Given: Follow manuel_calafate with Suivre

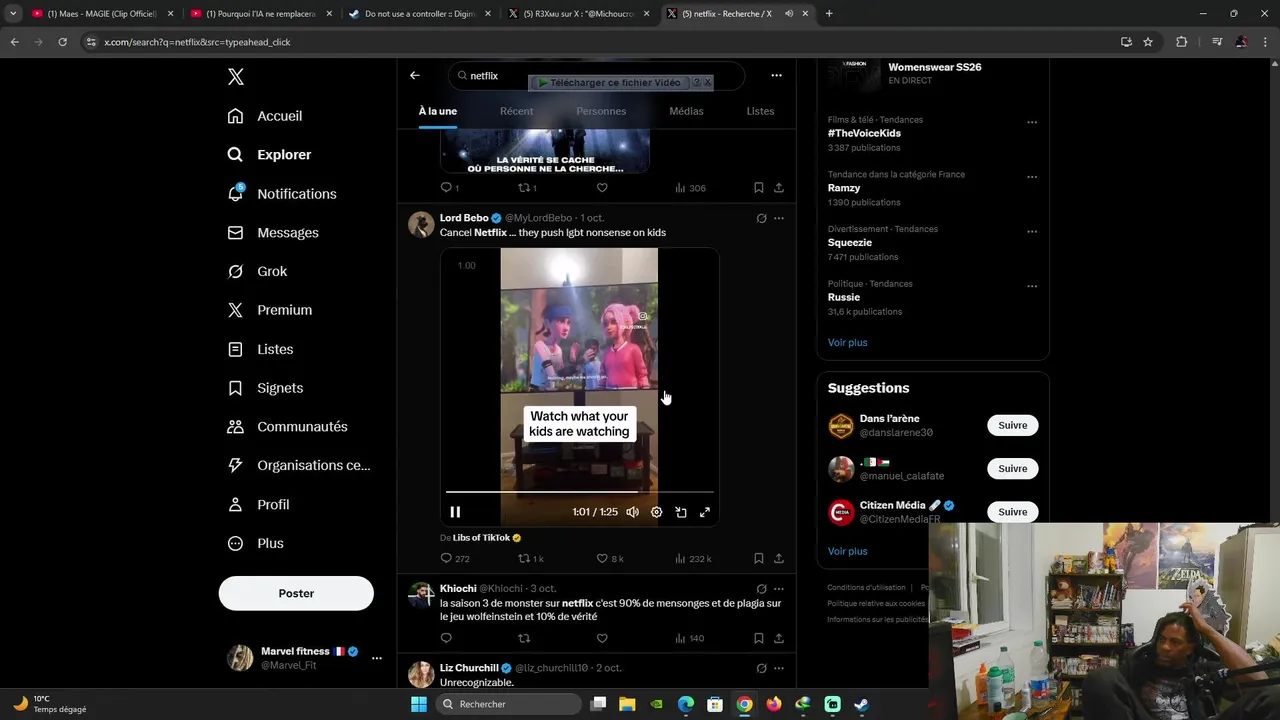Looking at the screenshot, I should click(1012, 468).
